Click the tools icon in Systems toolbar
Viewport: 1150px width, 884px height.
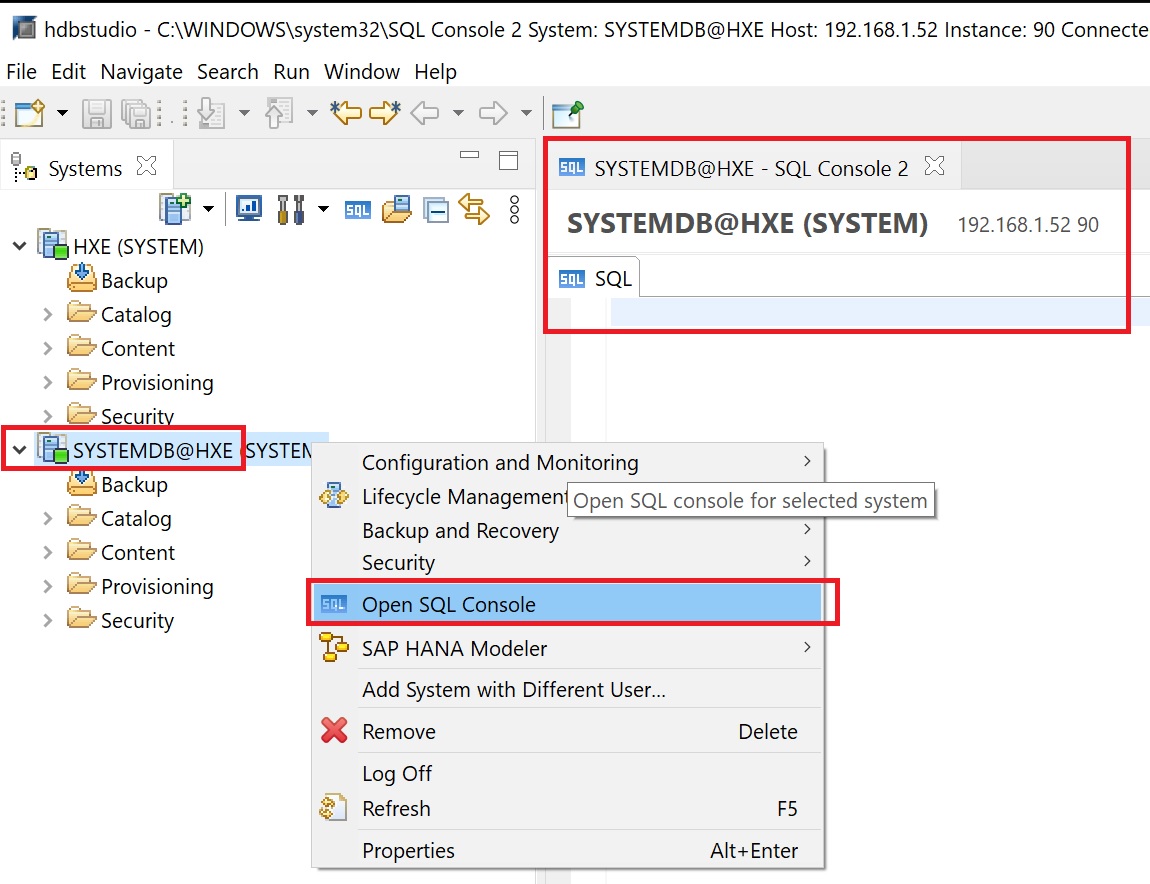pyautogui.click(x=290, y=209)
